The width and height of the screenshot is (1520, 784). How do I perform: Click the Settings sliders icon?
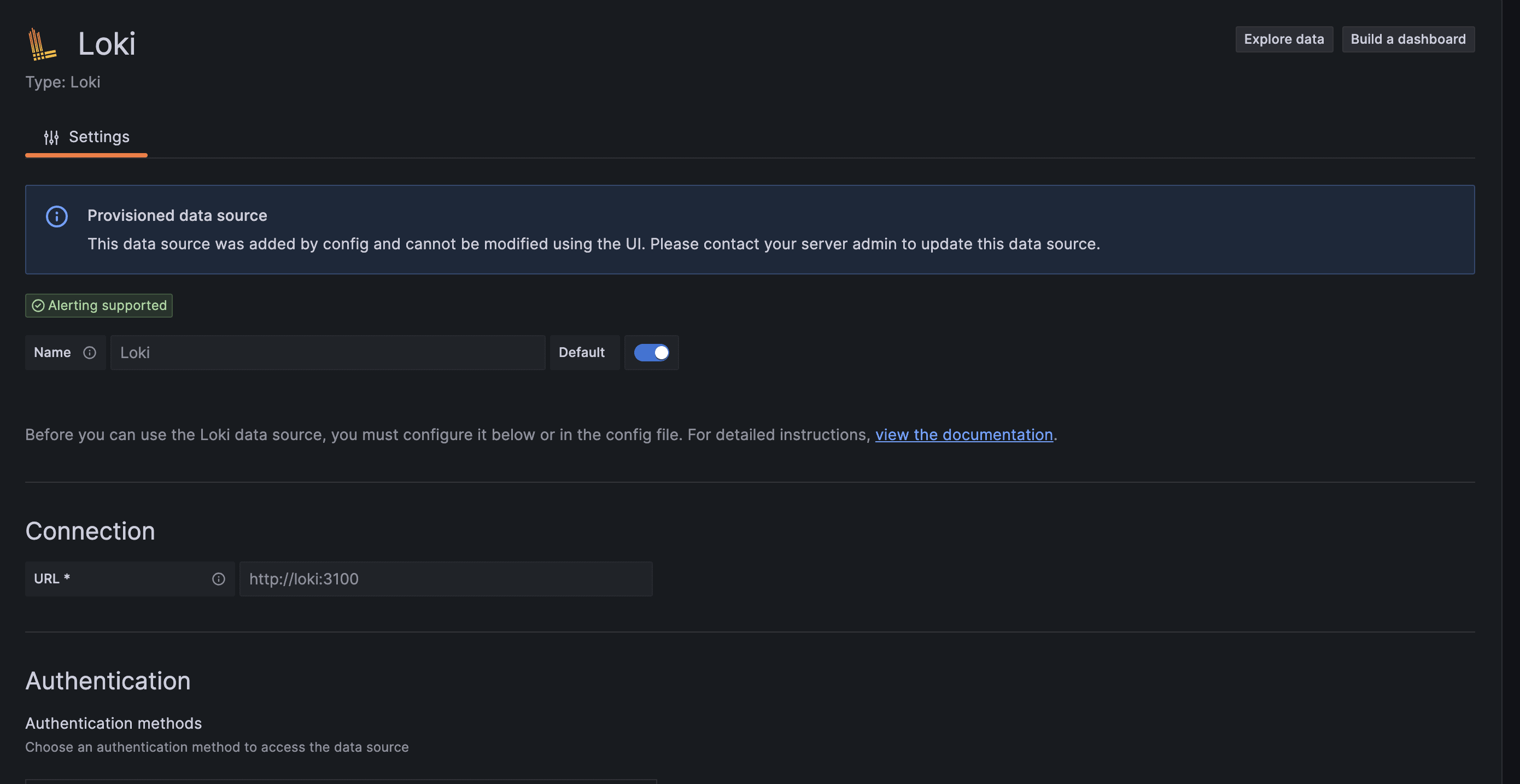tap(51, 137)
